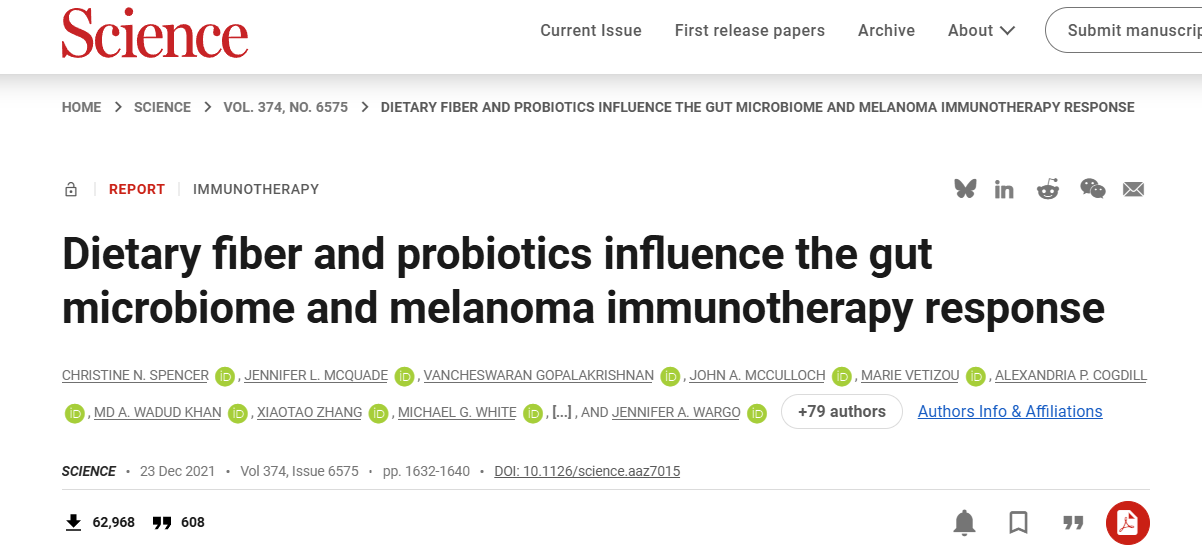Share article on Bluesky butterfly icon
The height and width of the screenshot is (554, 1202).
[964, 188]
